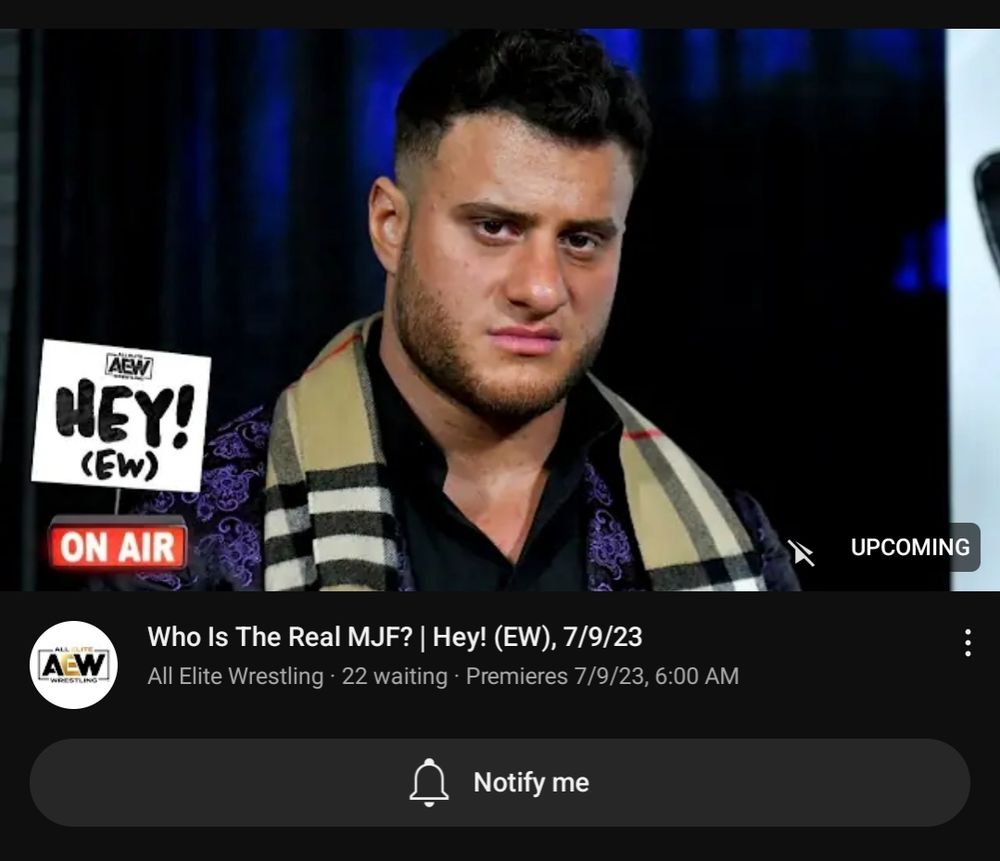1000x861 pixels.
Task: Click the All Elite Wrestling channel name
Action: pos(235,676)
